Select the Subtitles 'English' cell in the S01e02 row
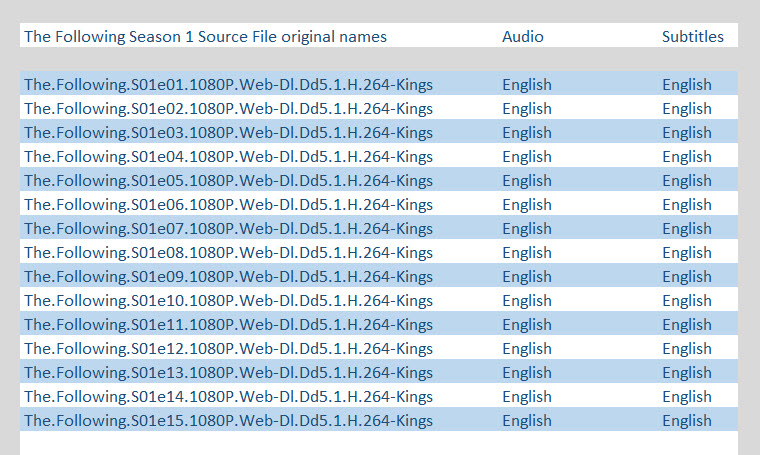The height and width of the screenshot is (455, 760). click(687, 109)
